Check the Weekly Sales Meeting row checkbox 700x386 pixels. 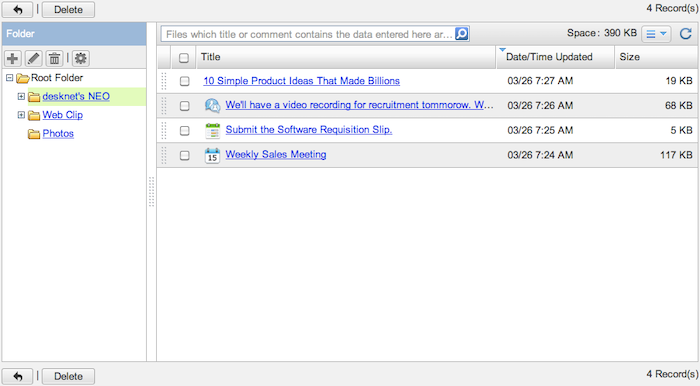point(184,155)
